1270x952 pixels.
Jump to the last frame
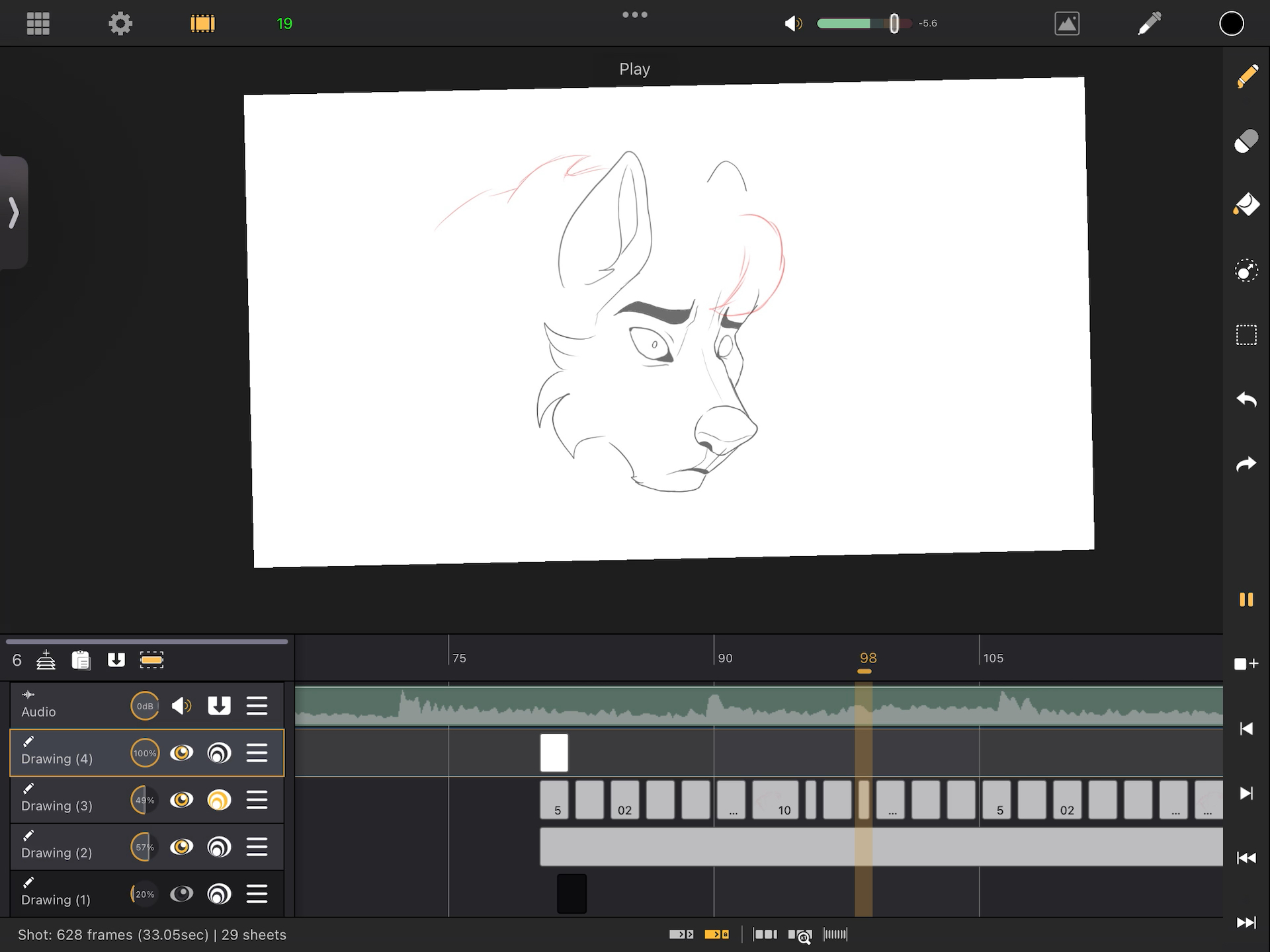tap(1247, 922)
